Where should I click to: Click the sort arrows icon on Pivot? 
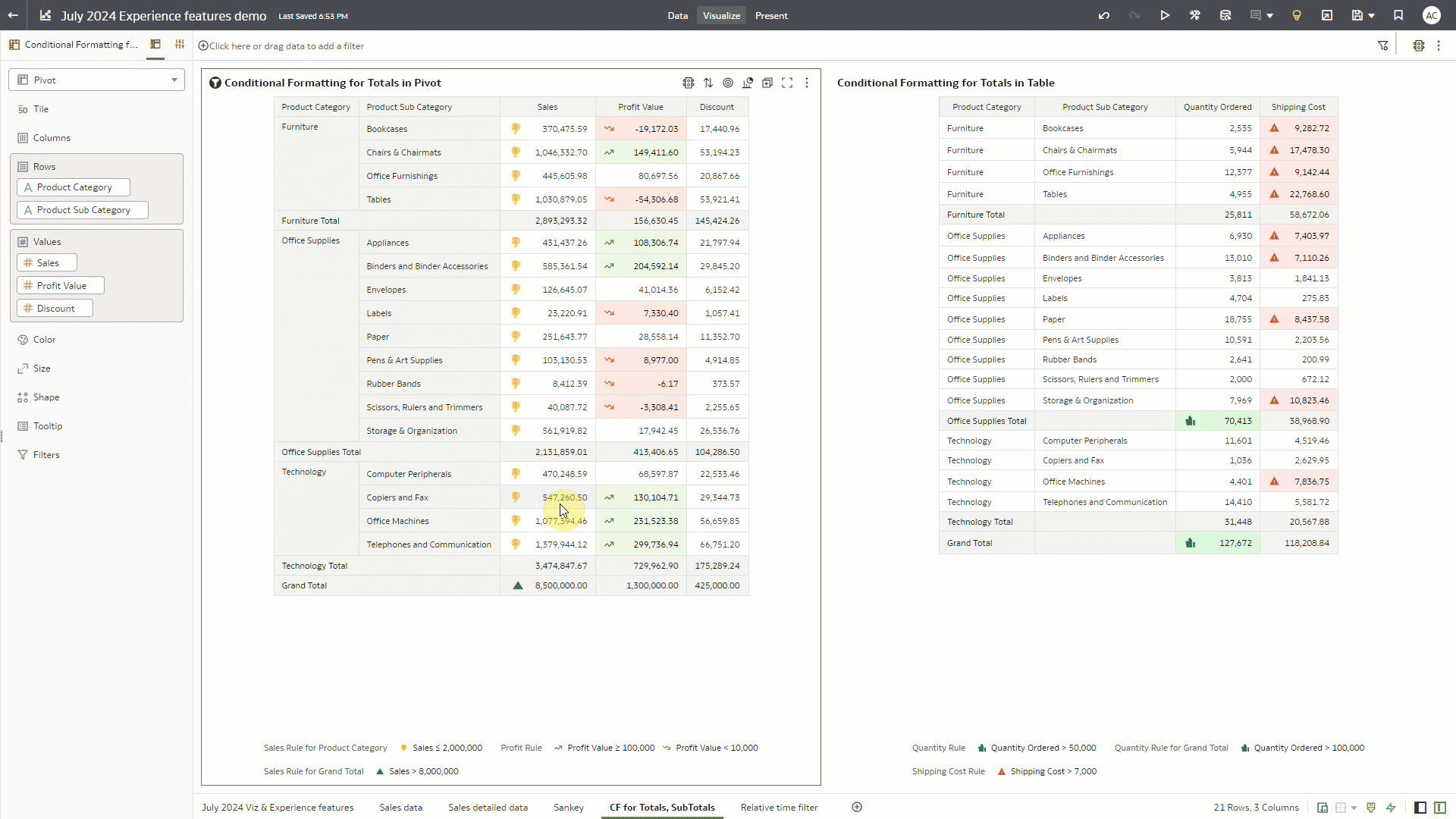coord(708,83)
